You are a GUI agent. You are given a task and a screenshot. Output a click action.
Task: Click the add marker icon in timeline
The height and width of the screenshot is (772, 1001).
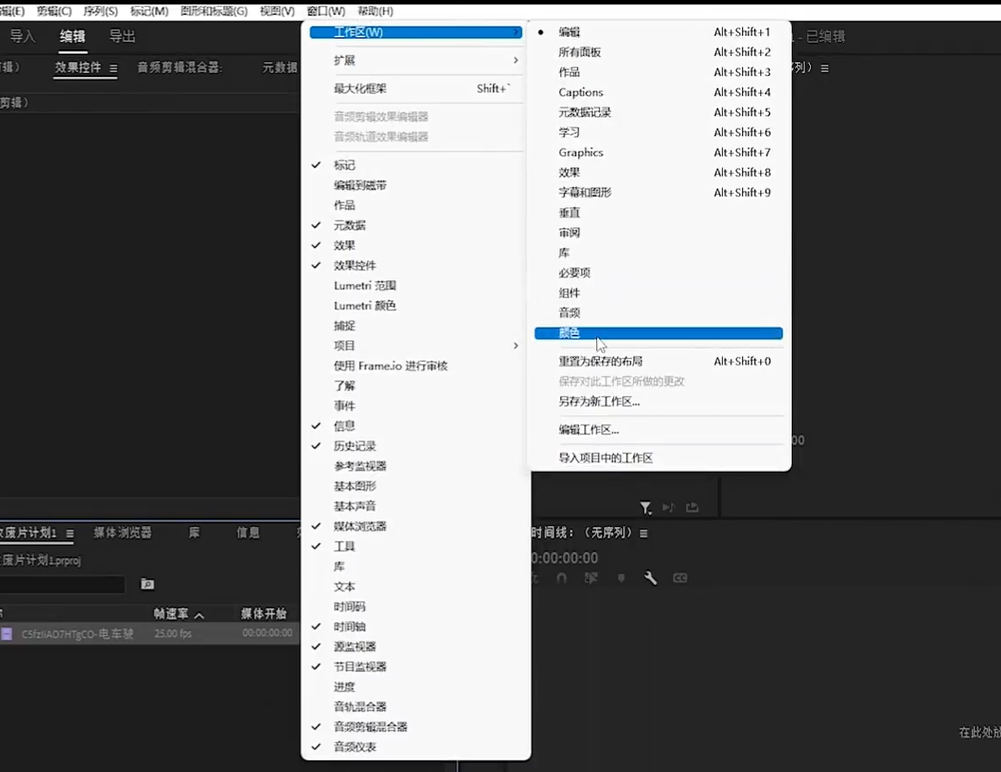point(621,578)
